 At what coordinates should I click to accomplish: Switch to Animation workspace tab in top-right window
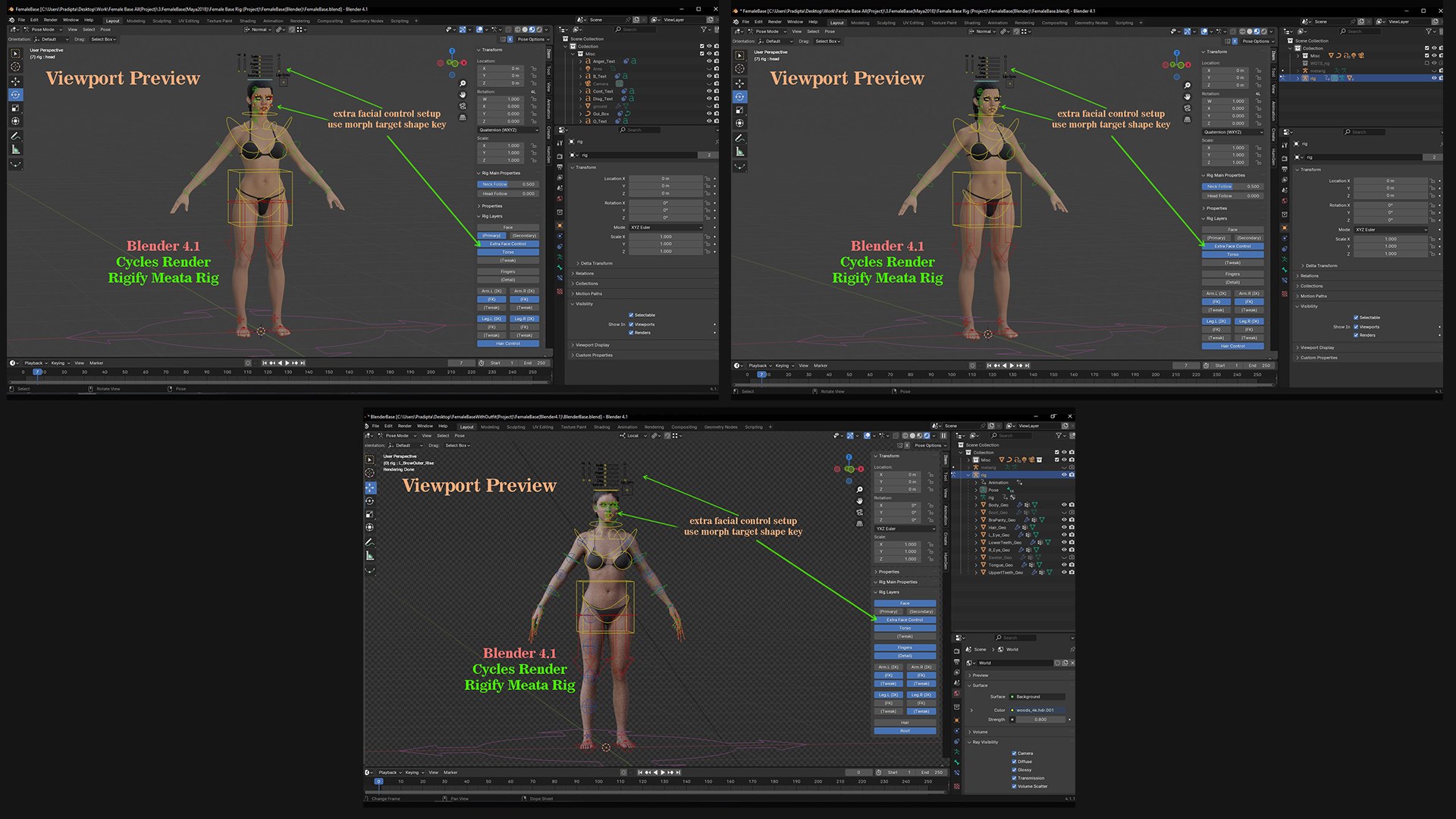coord(998,23)
